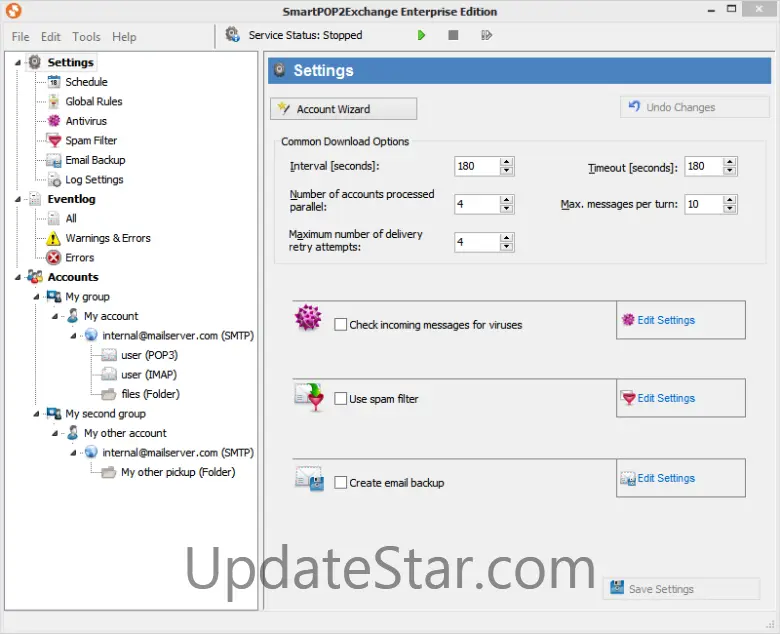Open Edit Settings for virus checking
Screen dimensions: 780x634
coord(681,320)
